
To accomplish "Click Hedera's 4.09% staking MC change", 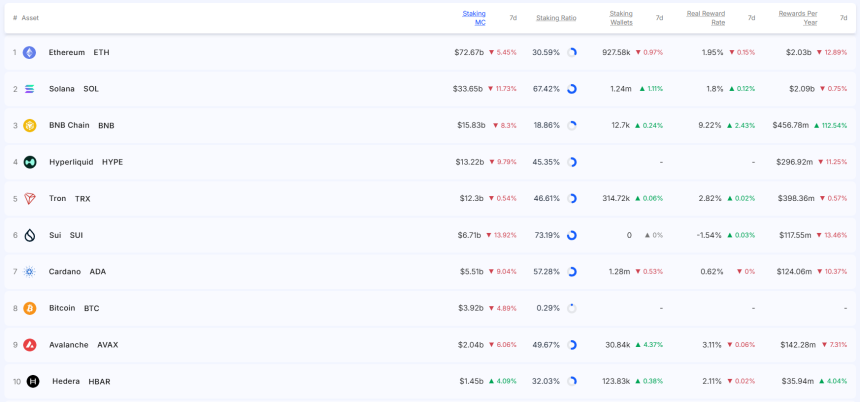I will click(x=502, y=381).
